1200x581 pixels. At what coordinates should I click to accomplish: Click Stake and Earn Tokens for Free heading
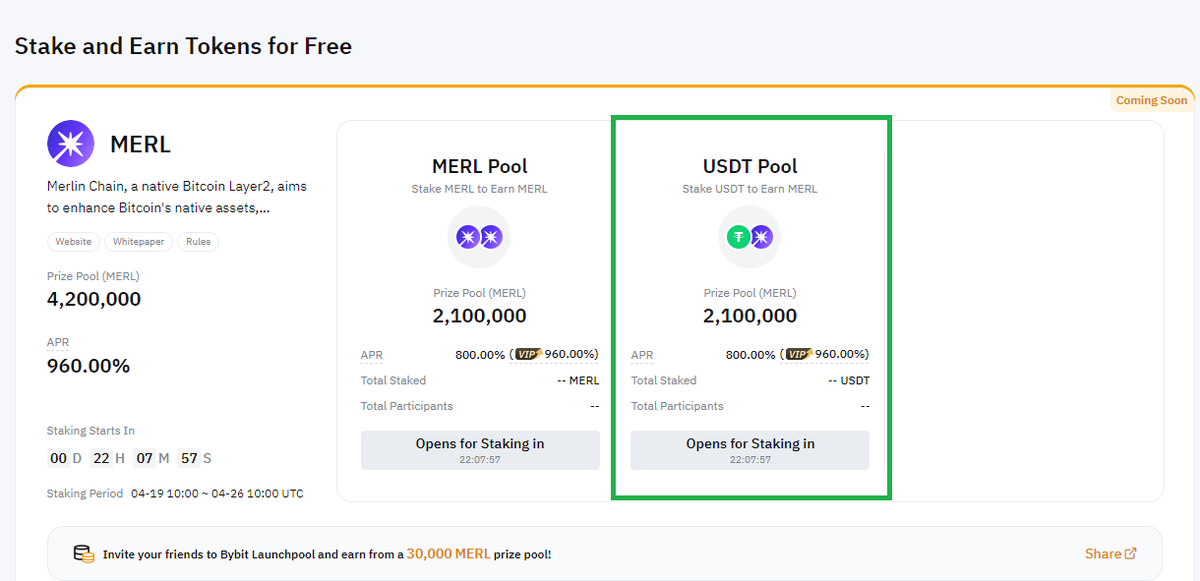[183, 46]
